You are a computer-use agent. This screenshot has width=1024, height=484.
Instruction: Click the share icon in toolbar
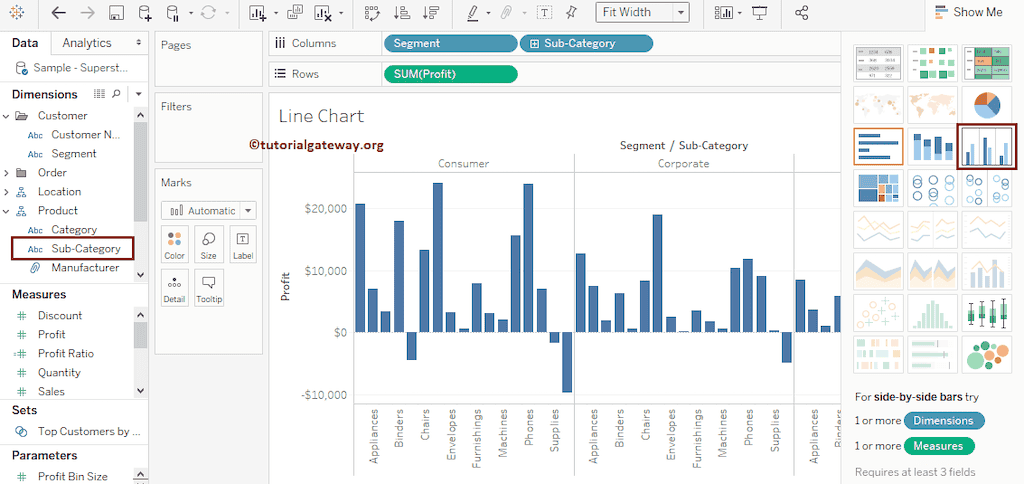pyautogui.click(x=801, y=13)
